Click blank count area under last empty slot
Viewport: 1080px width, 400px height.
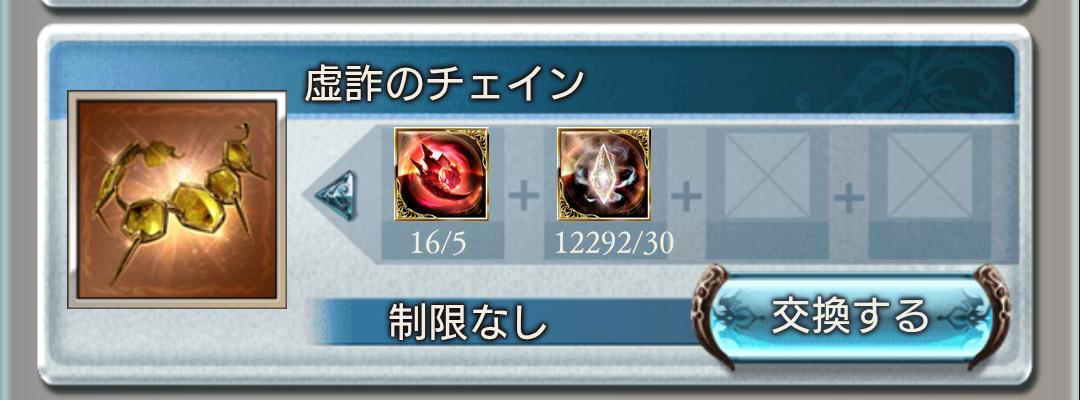[x=930, y=242]
